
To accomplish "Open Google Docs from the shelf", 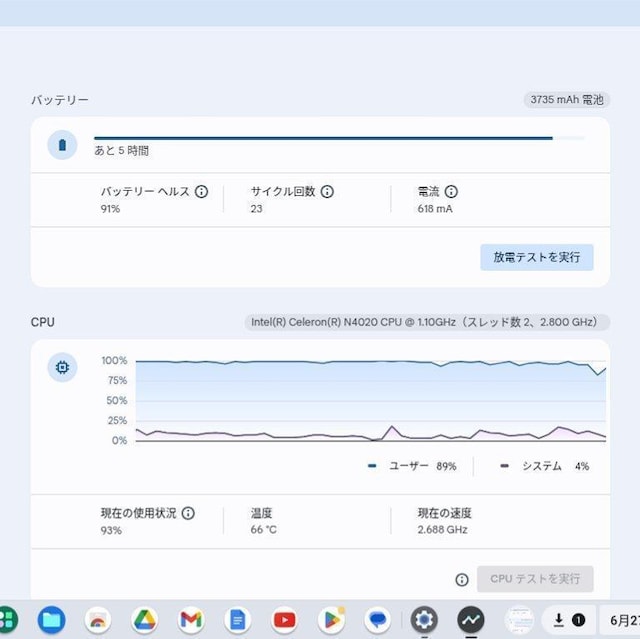I will 237,620.
